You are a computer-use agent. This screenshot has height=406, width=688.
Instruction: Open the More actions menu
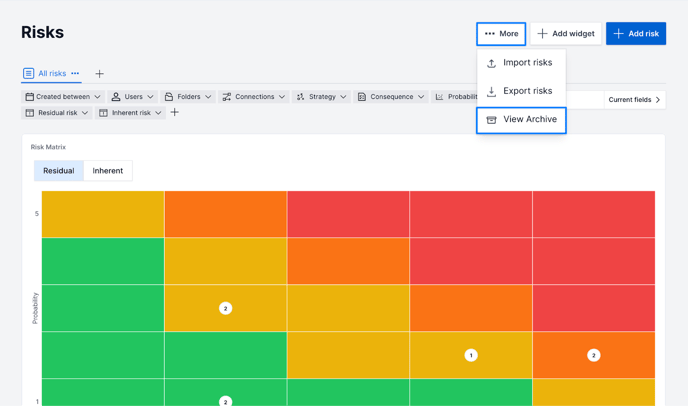pos(501,34)
